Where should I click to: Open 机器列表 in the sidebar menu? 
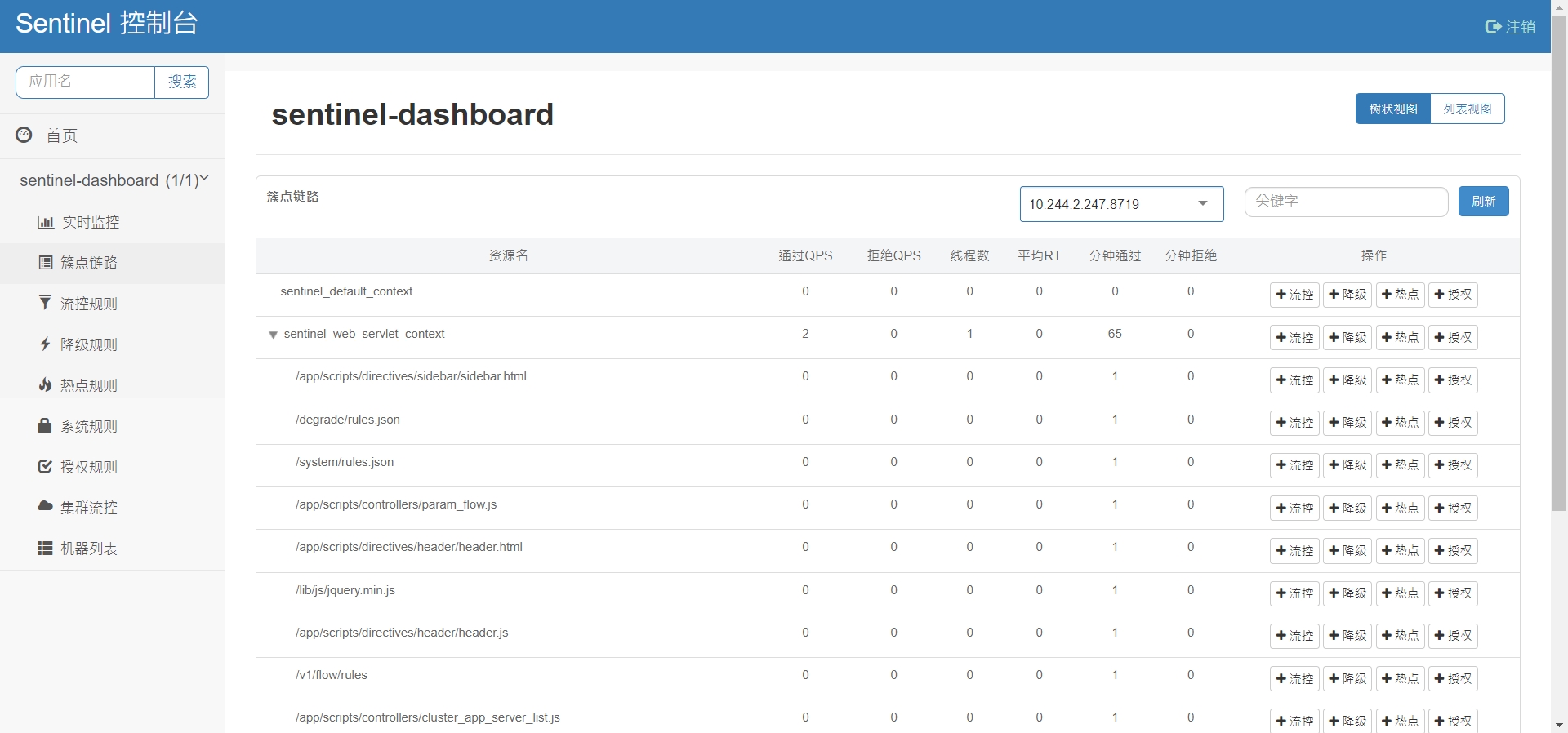point(89,549)
